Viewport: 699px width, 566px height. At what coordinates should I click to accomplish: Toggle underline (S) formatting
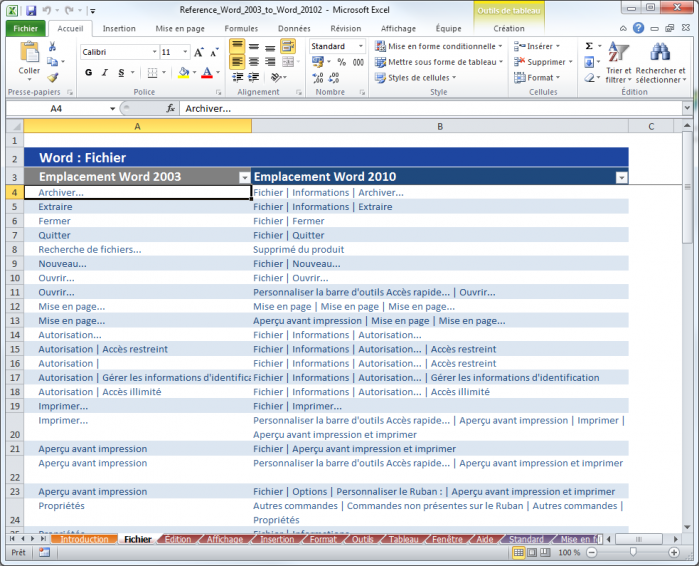(x=121, y=72)
